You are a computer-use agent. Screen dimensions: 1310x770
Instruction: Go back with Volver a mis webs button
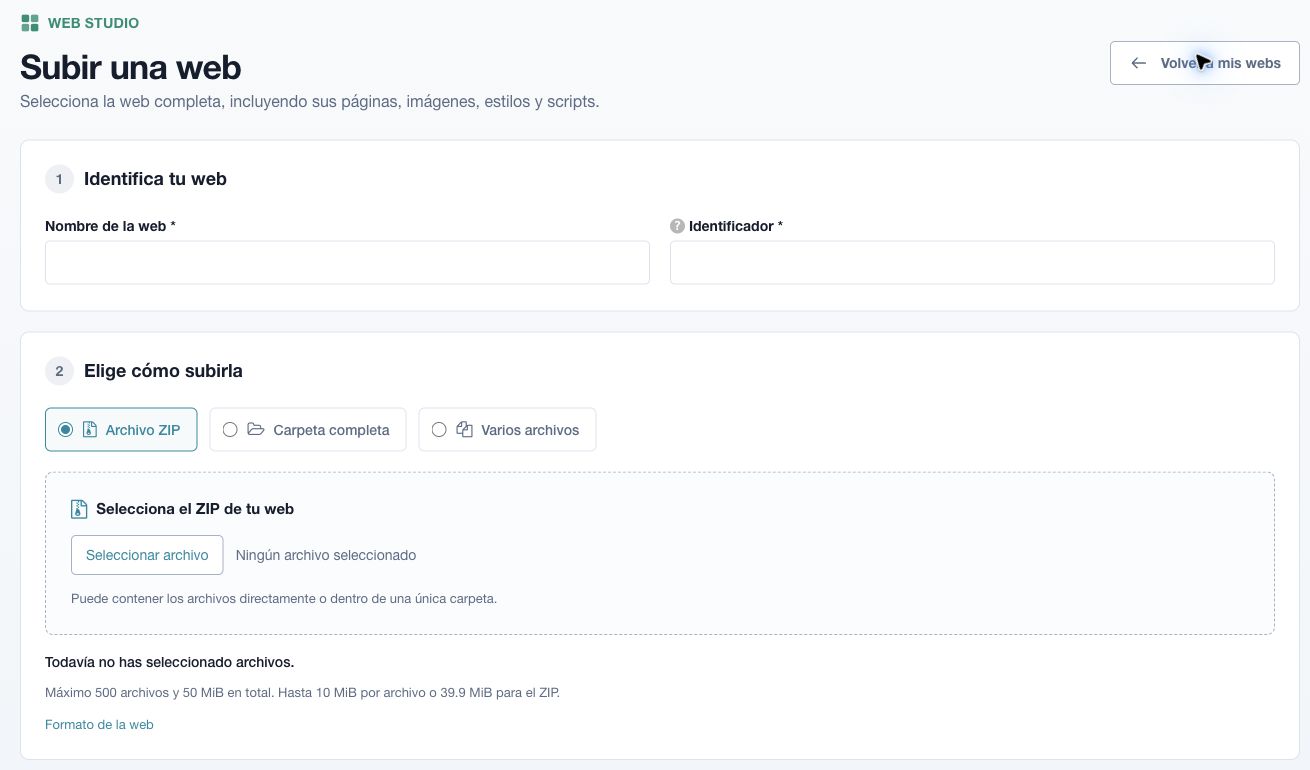(1205, 63)
